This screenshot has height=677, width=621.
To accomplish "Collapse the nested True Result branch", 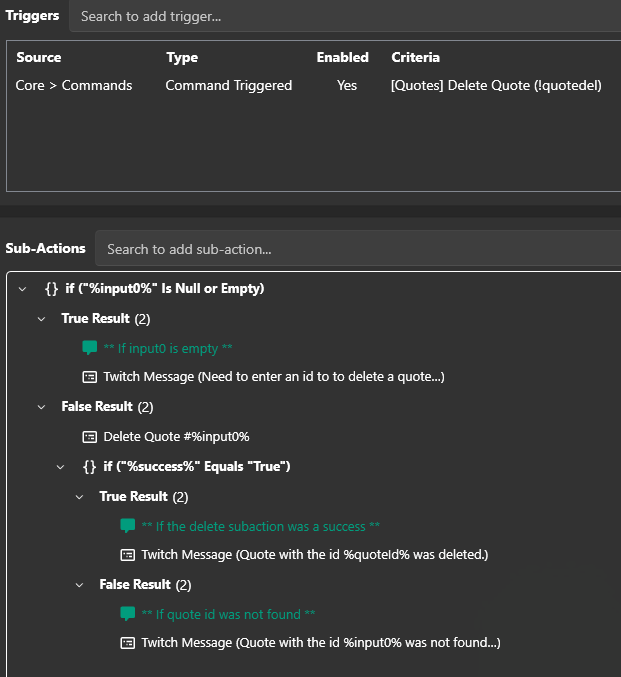I will pos(80,497).
